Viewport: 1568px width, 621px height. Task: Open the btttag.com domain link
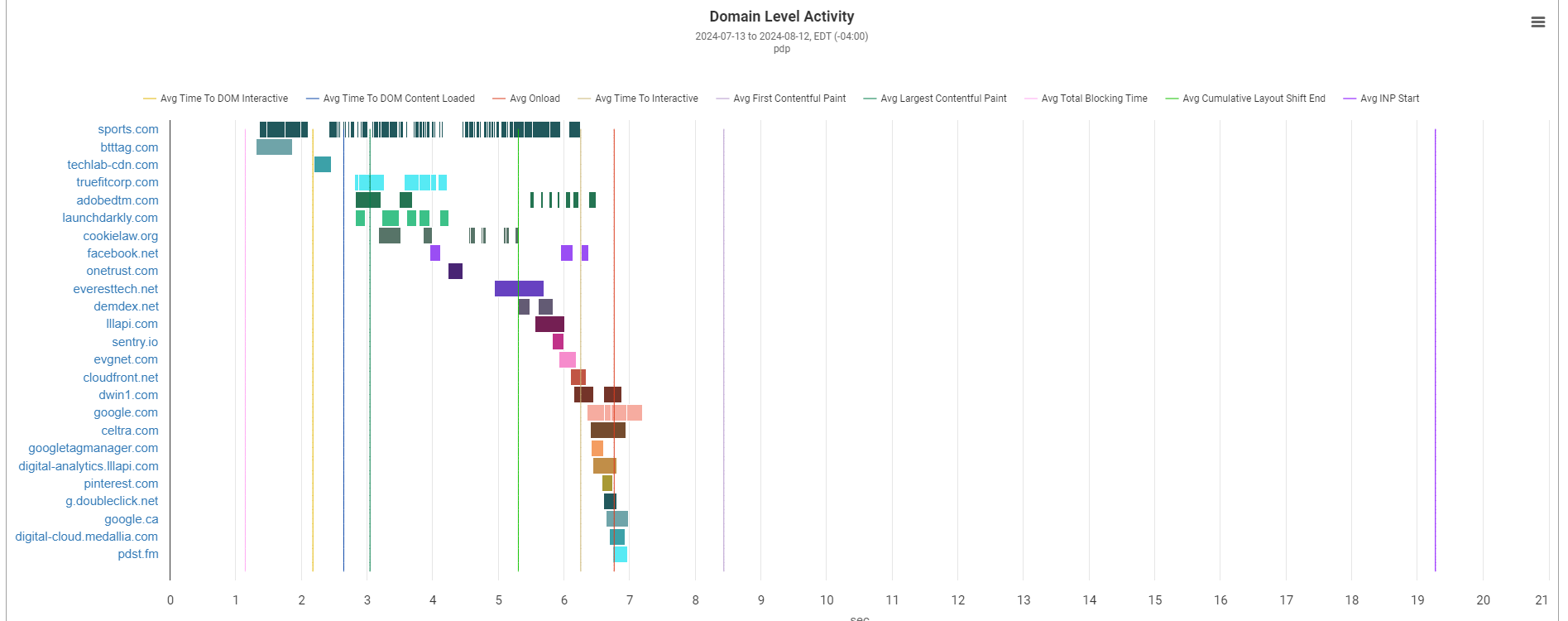pyautogui.click(x=129, y=147)
